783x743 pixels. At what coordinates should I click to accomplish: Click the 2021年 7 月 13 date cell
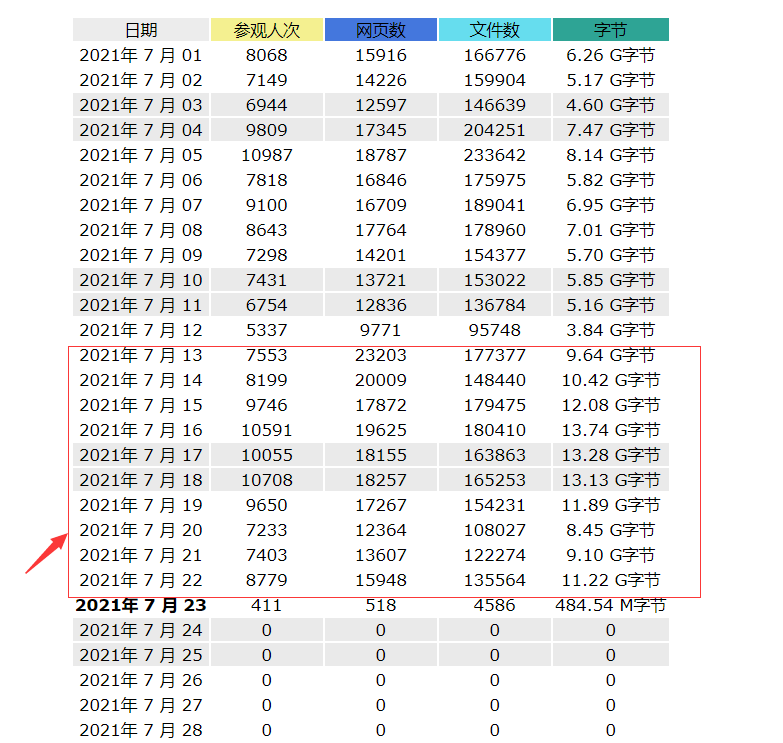(x=141, y=355)
